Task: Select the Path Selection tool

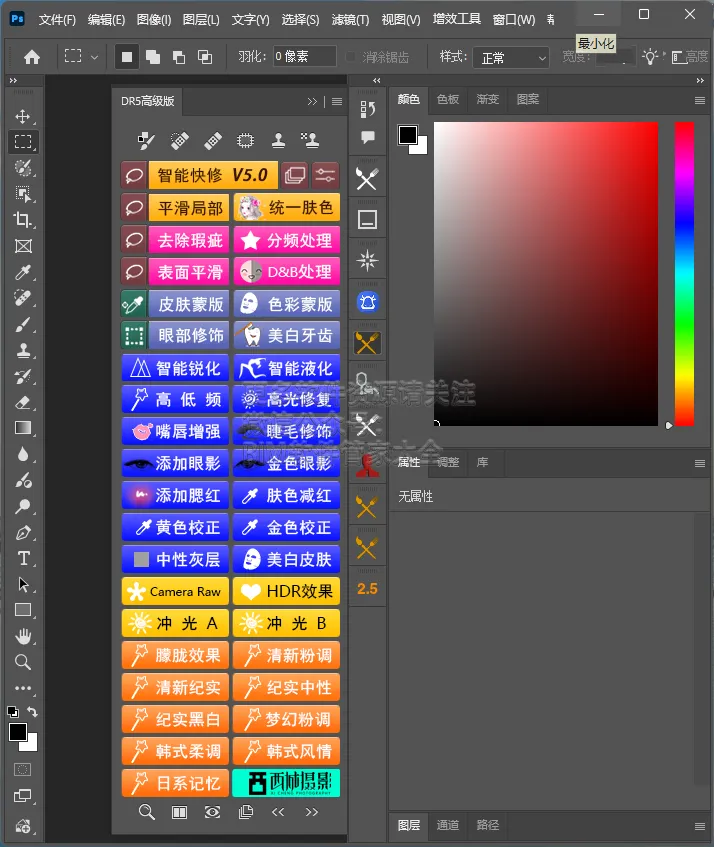Action: coord(23,584)
